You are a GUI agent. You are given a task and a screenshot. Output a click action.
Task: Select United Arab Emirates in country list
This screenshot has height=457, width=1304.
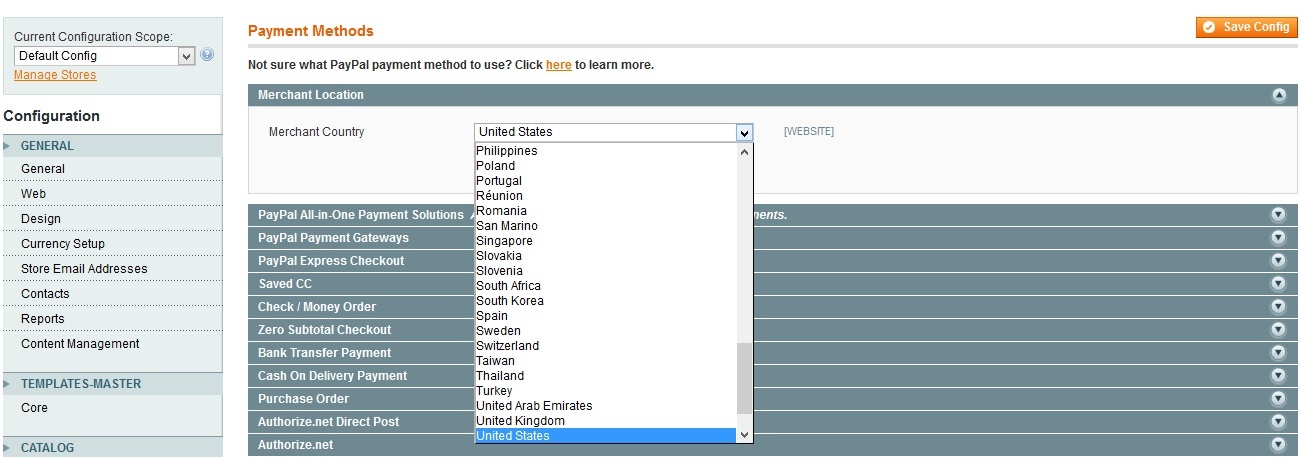click(605, 406)
